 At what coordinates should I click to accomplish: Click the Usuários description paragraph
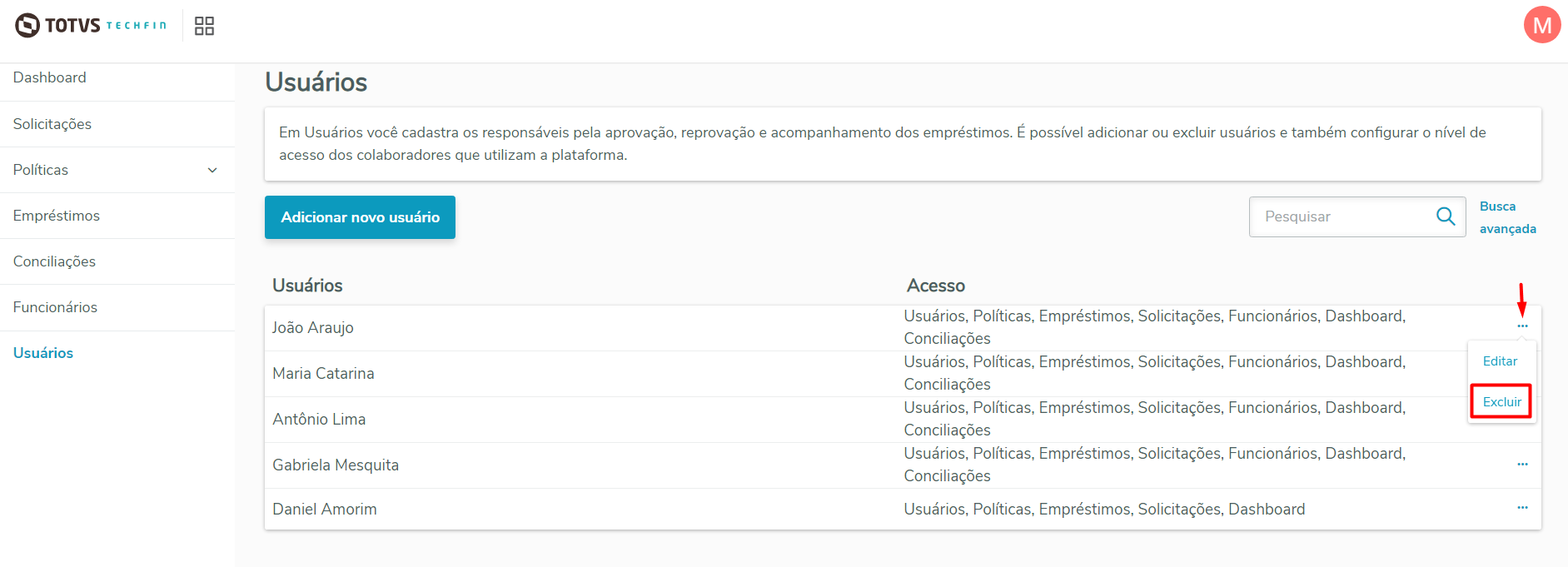[x=883, y=143]
